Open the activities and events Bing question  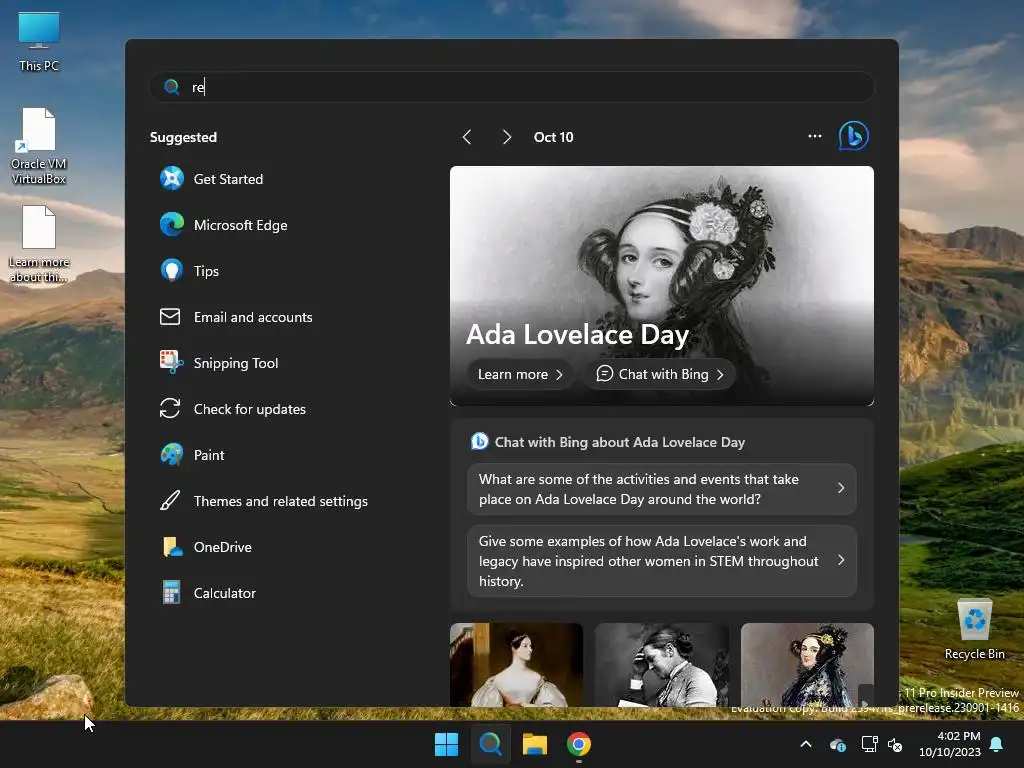pyautogui.click(x=662, y=489)
